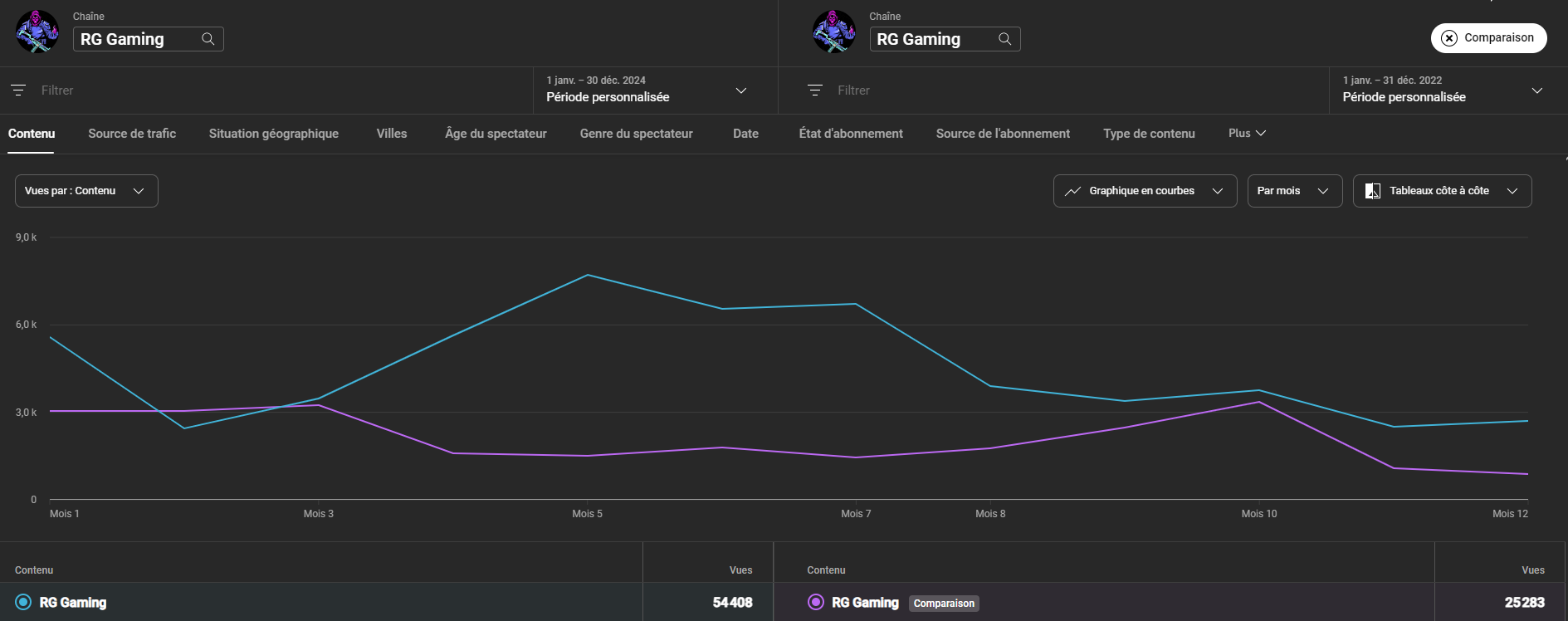This screenshot has height=621, width=1568.
Task: Click right table Vues column header
Action: point(1533,570)
